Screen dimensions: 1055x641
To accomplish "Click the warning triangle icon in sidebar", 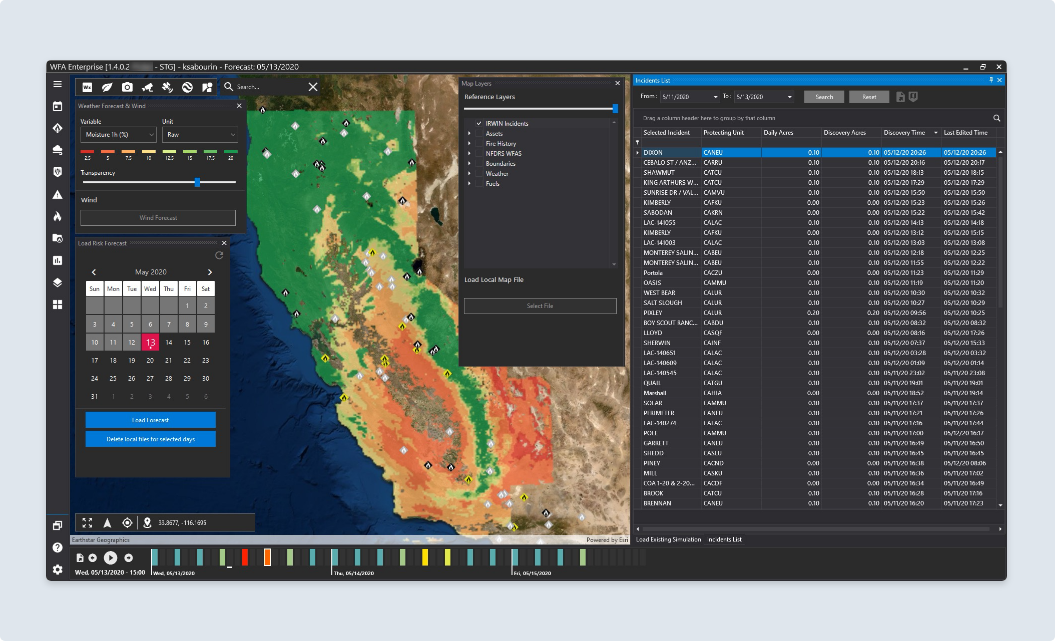I will [x=58, y=194].
